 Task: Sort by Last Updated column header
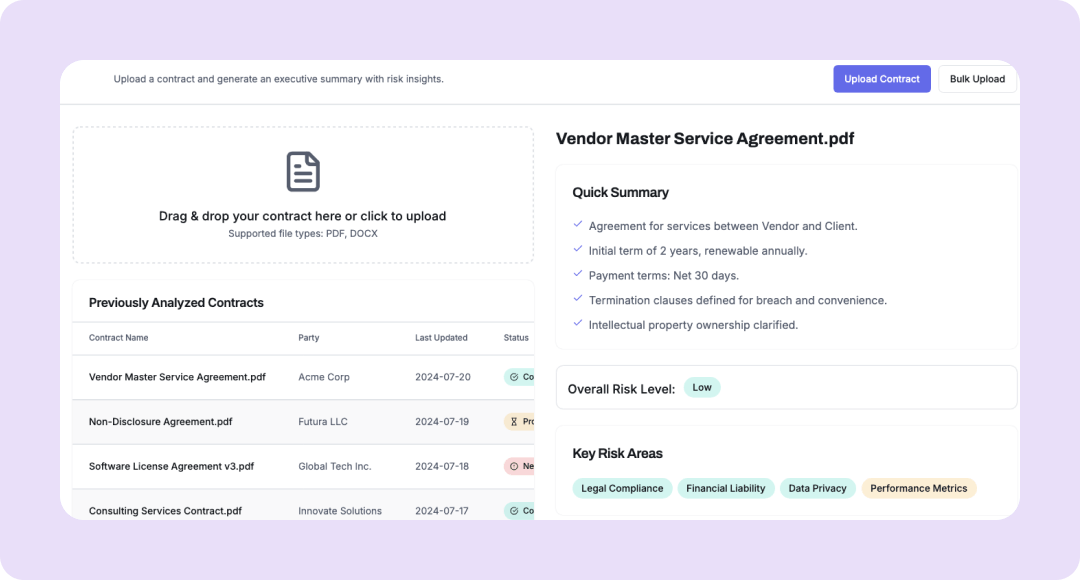pyautogui.click(x=441, y=338)
